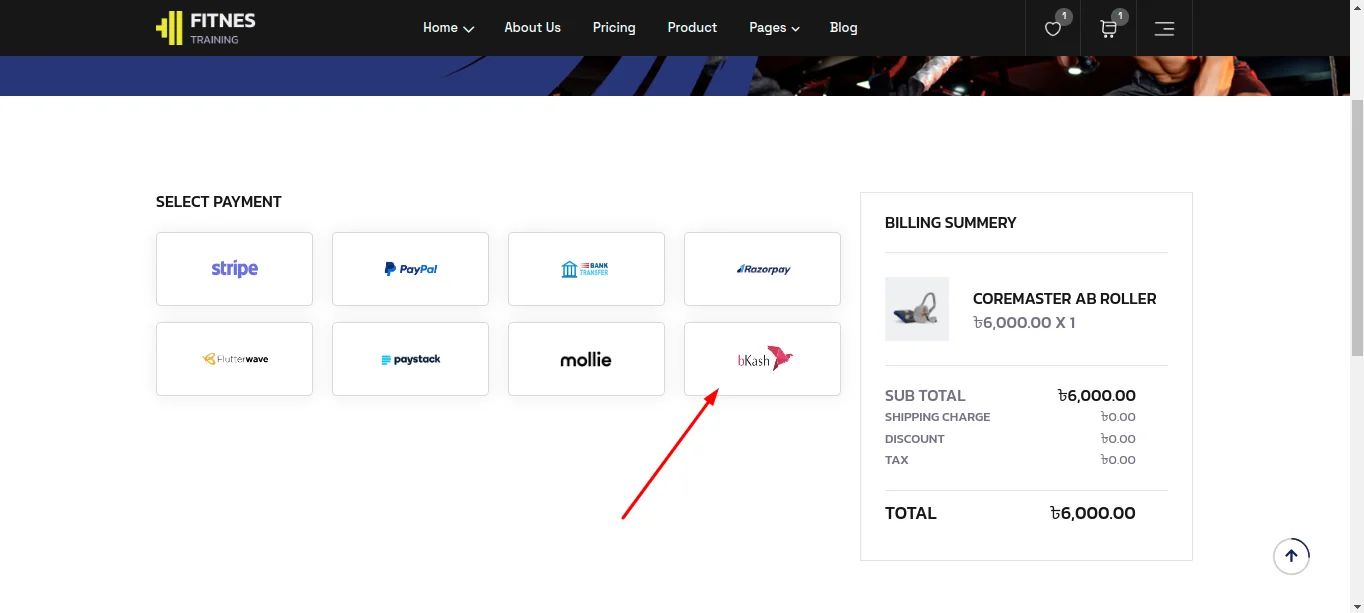The image size is (1364, 613).
Task: Select Mollie payment option
Action: click(x=586, y=359)
